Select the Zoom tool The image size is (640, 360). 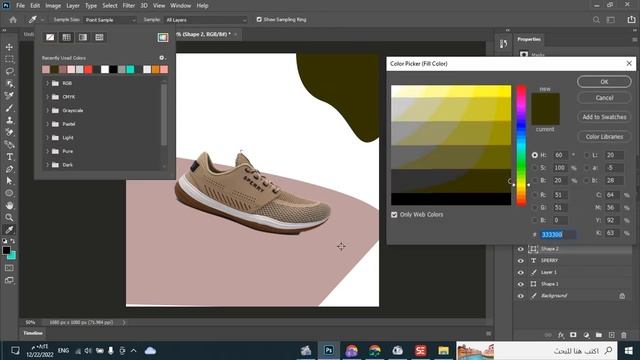(x=9, y=218)
